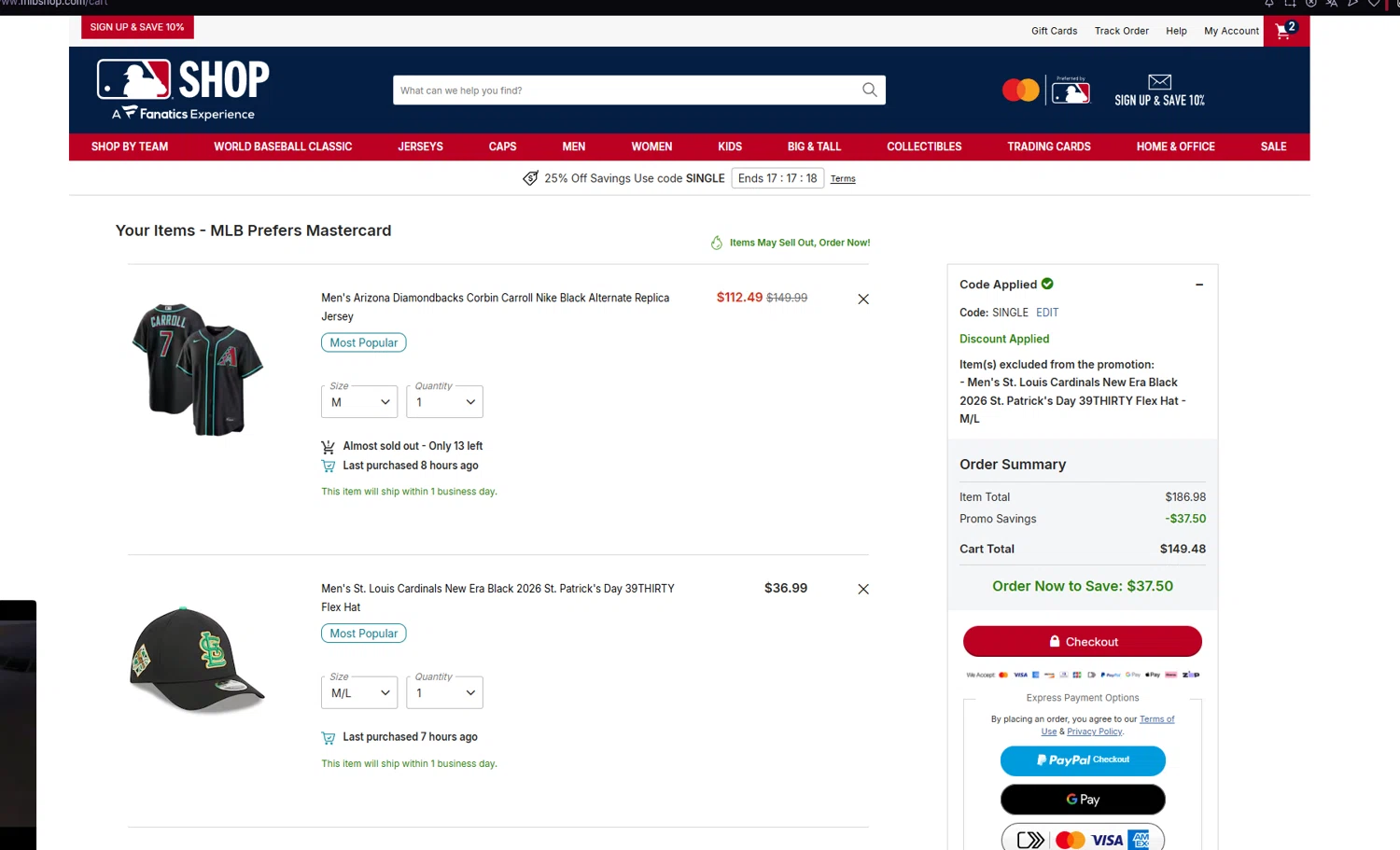Open Cardinals Flex Hat title link
The width and height of the screenshot is (1400, 850).
497,597
